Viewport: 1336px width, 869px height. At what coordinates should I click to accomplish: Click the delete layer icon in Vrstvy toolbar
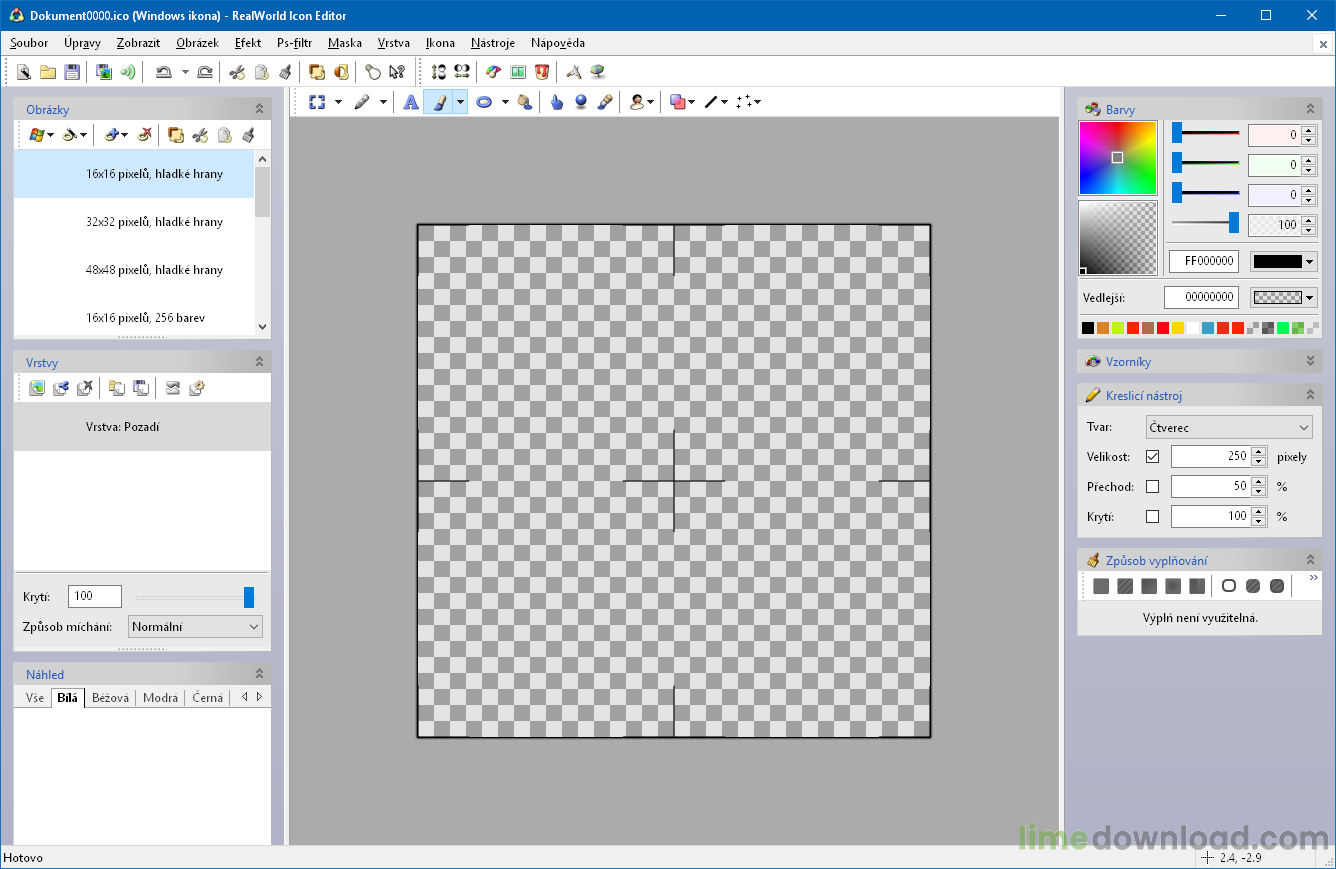tap(85, 388)
